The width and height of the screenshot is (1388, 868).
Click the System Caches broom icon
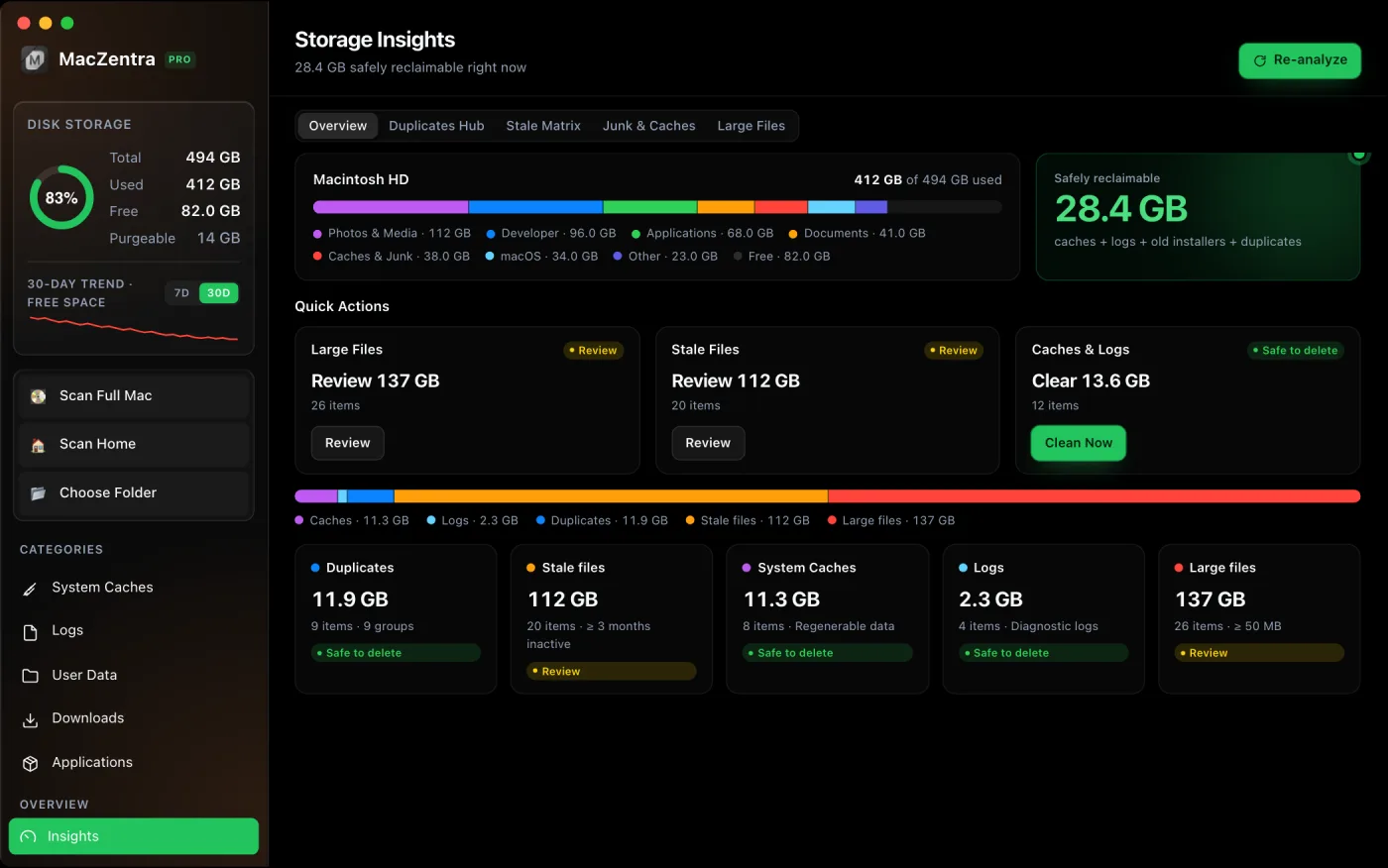pyautogui.click(x=31, y=589)
